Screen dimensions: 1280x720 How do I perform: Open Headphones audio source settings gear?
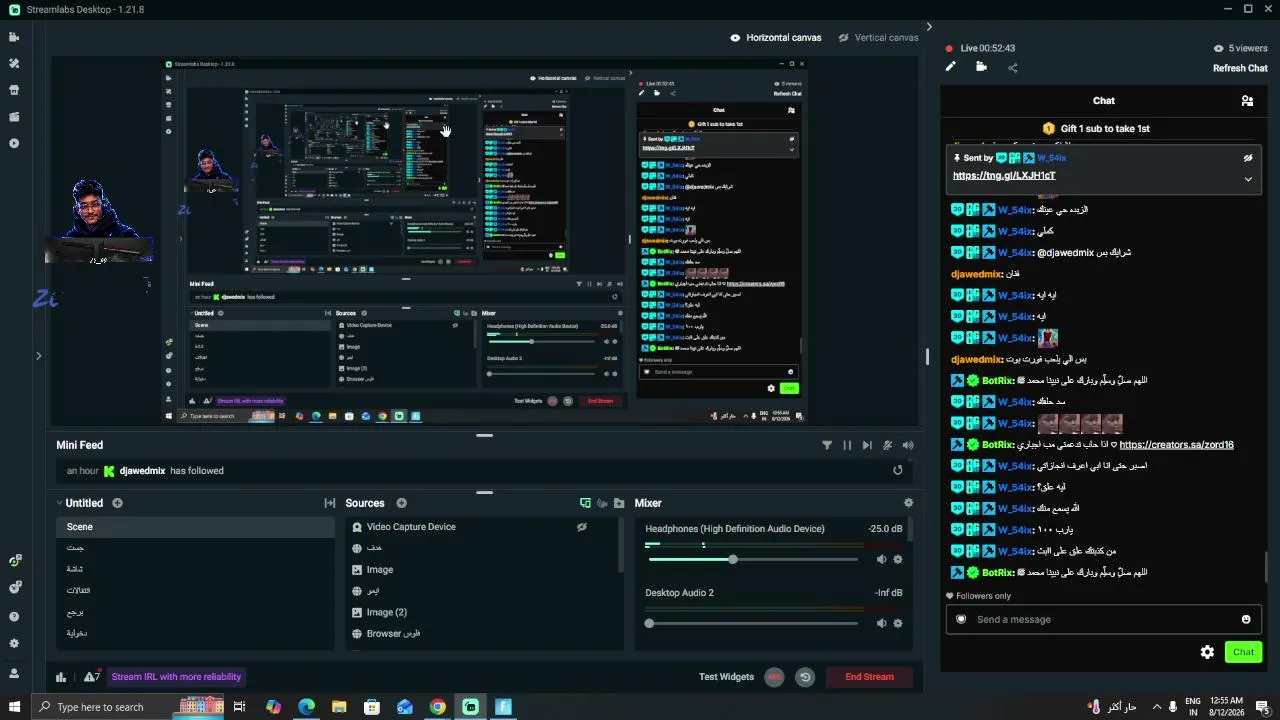[898, 560]
